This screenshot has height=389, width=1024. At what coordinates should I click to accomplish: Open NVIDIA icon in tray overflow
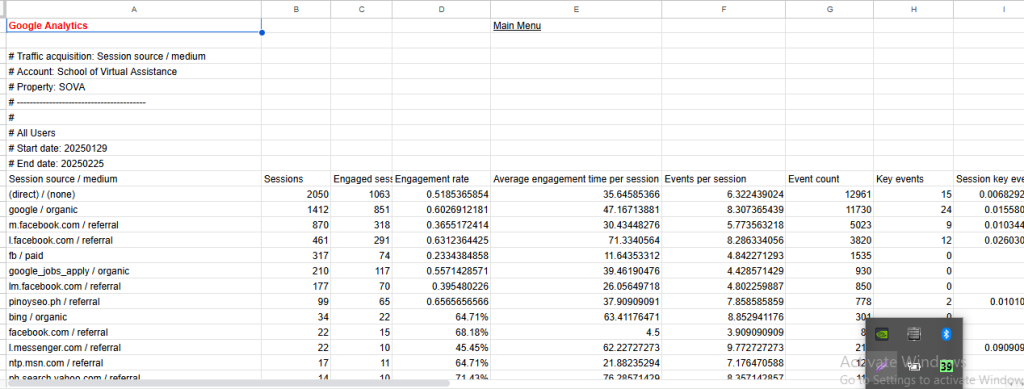pyautogui.click(x=882, y=334)
